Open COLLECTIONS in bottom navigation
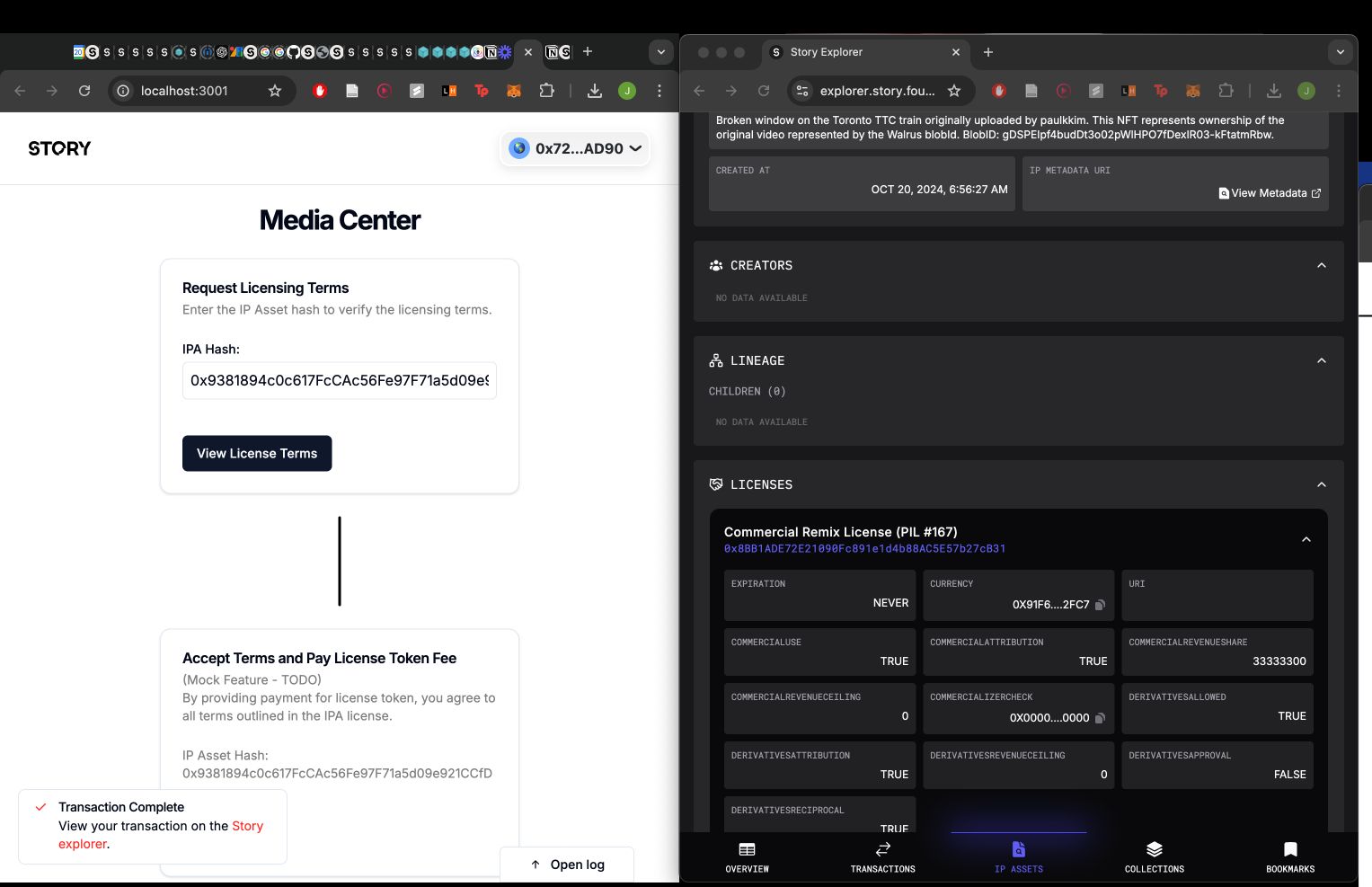The image size is (1372, 887). click(1155, 857)
